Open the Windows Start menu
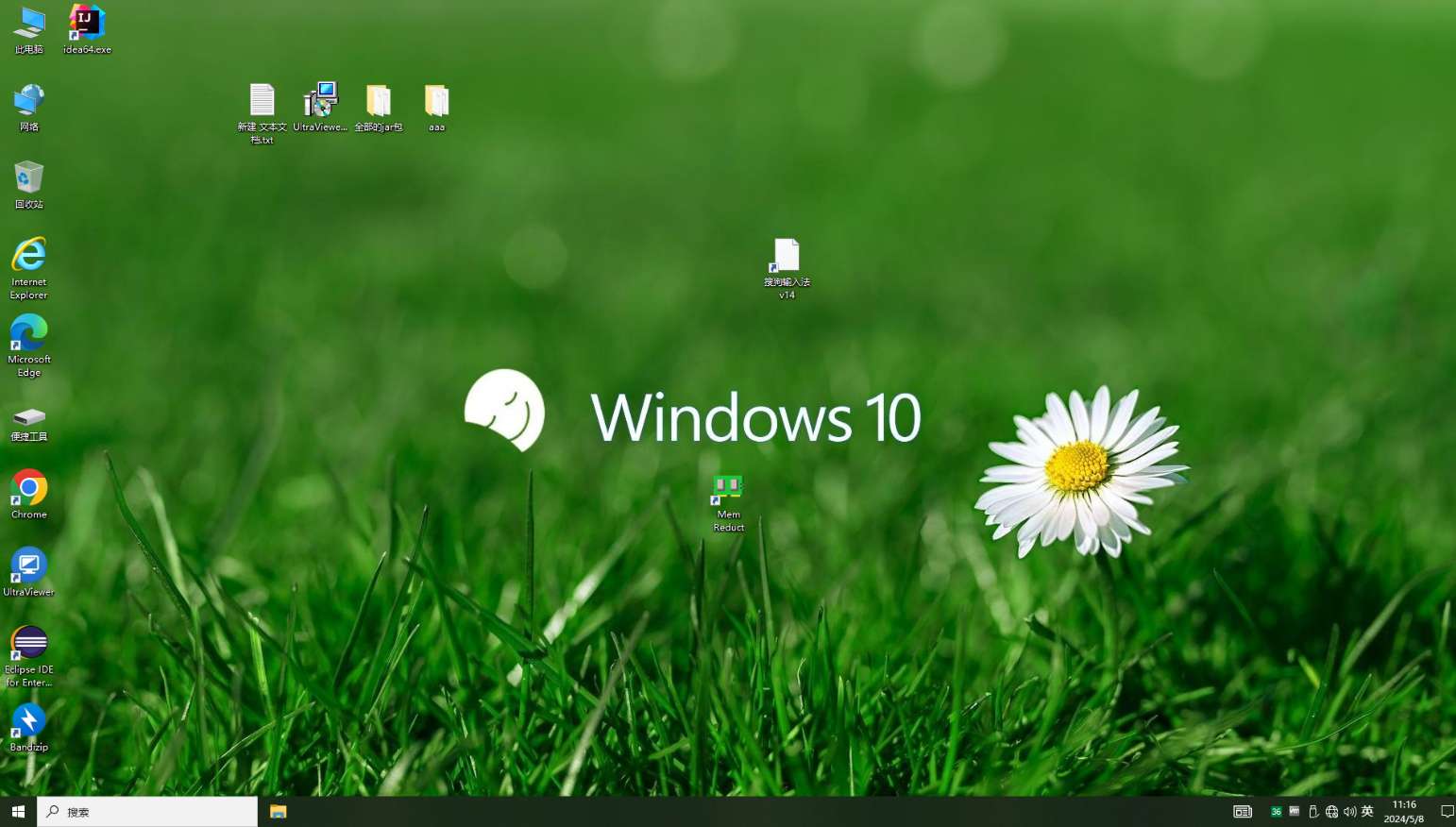The width and height of the screenshot is (1456, 827). click(x=18, y=812)
